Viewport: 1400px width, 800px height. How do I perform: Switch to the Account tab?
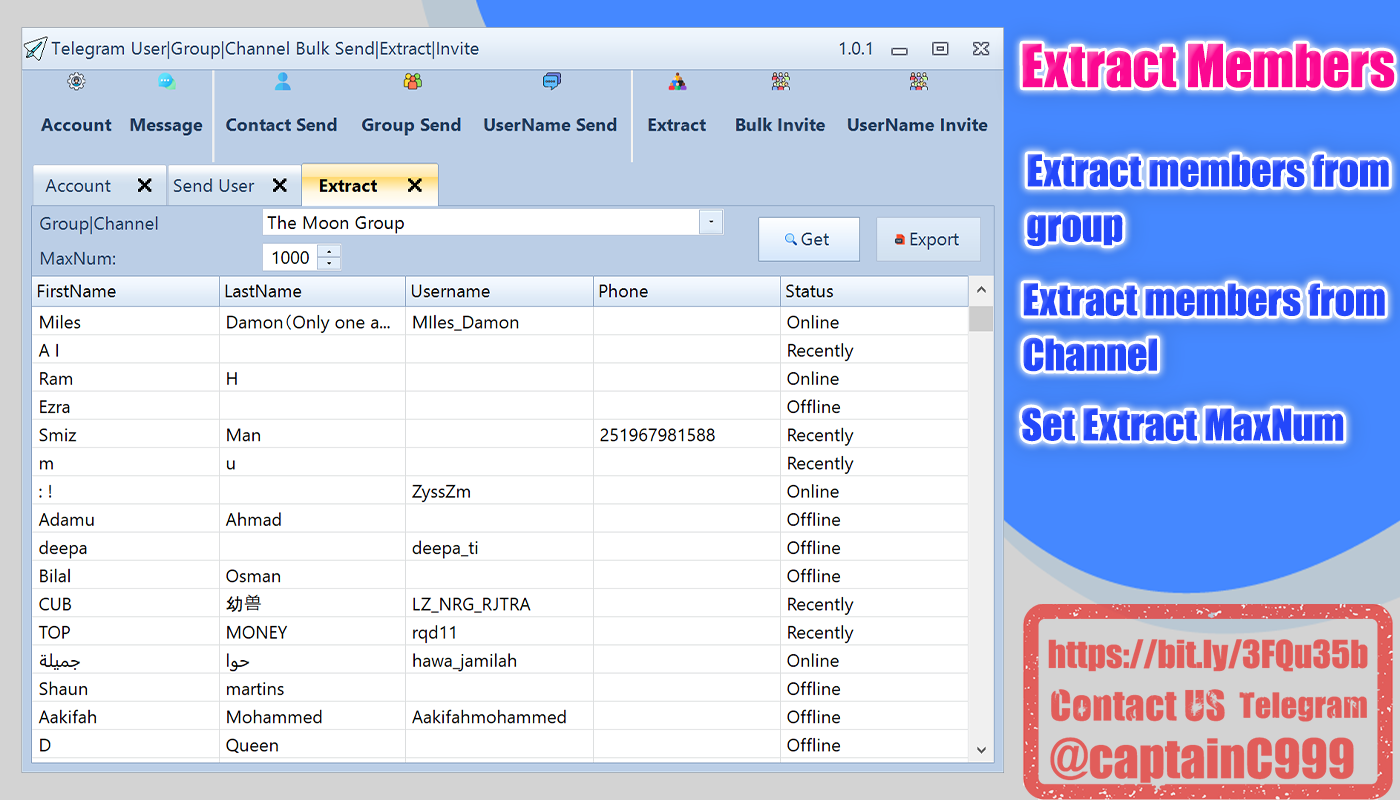(78, 186)
